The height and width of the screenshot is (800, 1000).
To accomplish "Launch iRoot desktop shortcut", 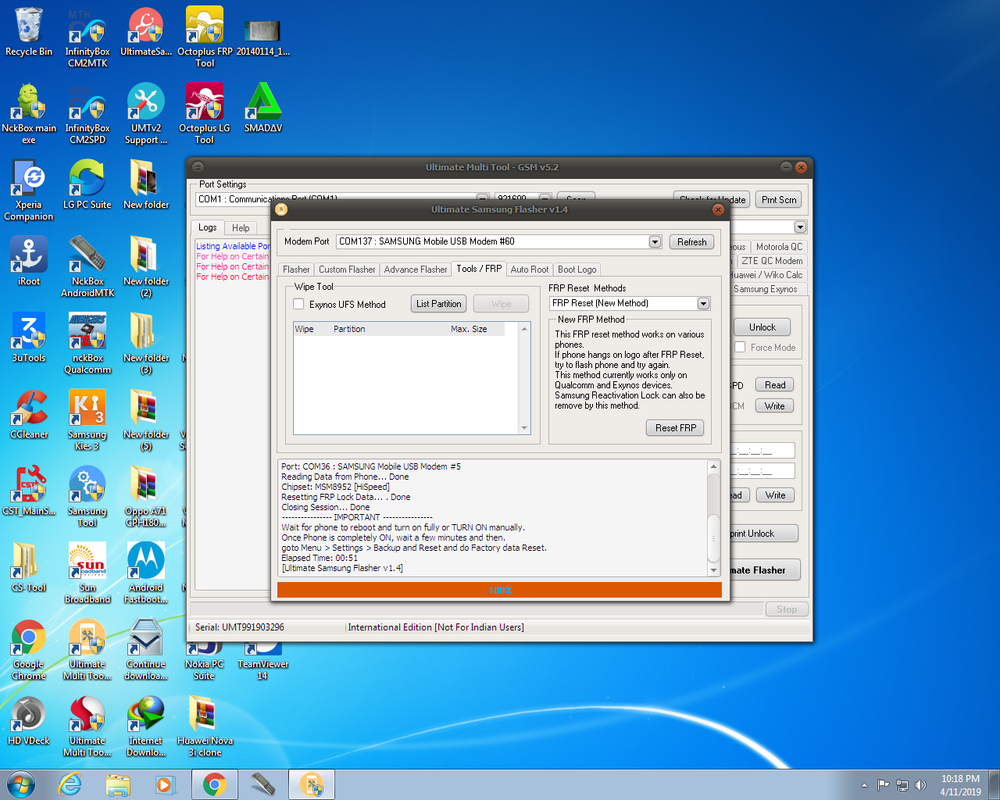I will tap(29, 261).
